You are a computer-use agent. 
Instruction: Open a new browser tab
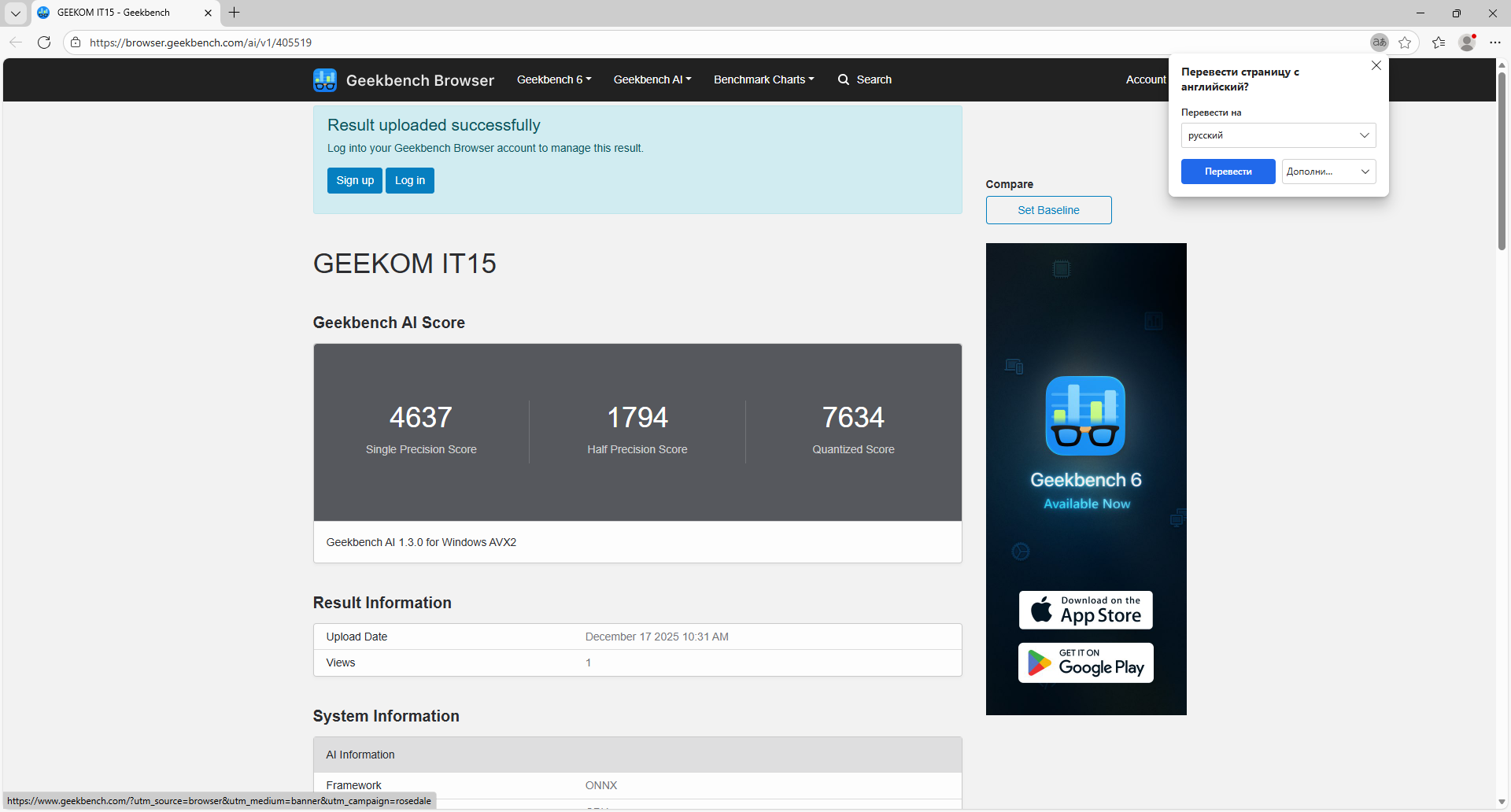tap(234, 13)
